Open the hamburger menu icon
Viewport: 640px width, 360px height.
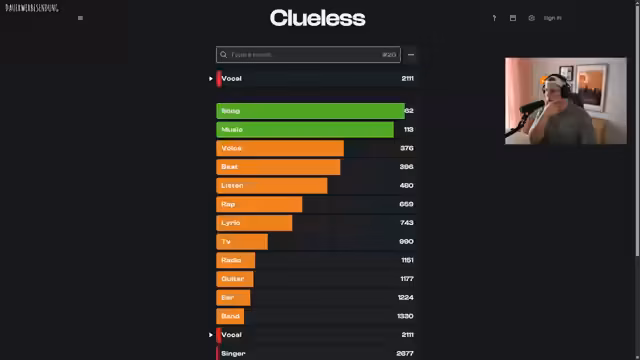[x=80, y=18]
